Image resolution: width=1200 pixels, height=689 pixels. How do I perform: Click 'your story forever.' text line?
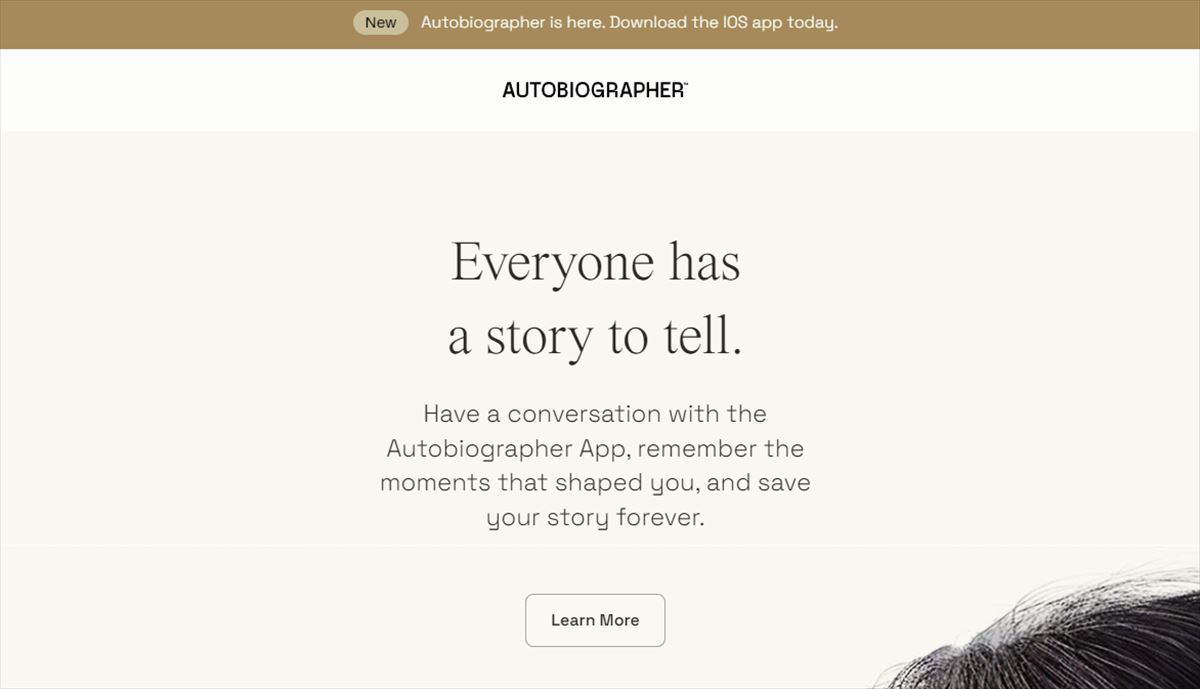click(x=595, y=518)
